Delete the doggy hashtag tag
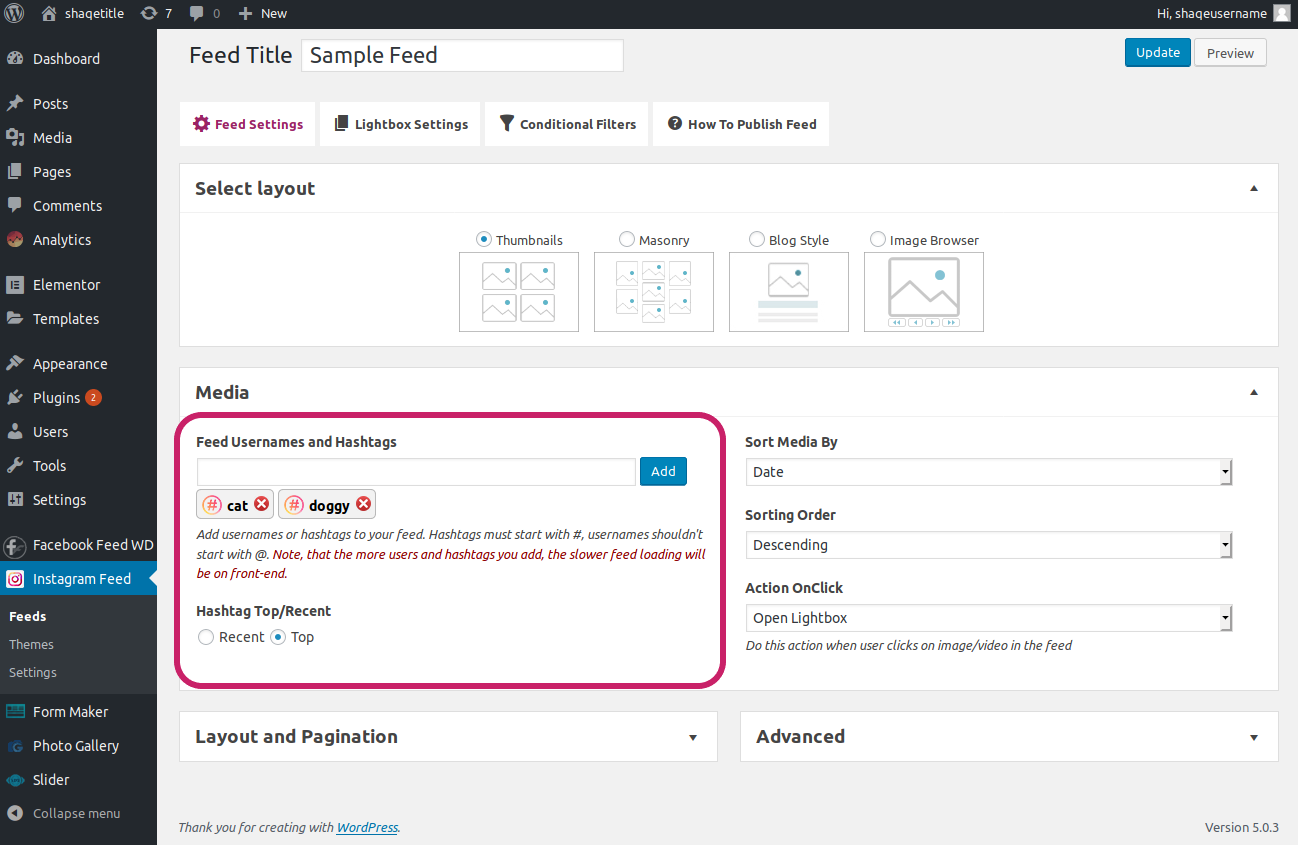The image size is (1298, 845). coord(364,505)
